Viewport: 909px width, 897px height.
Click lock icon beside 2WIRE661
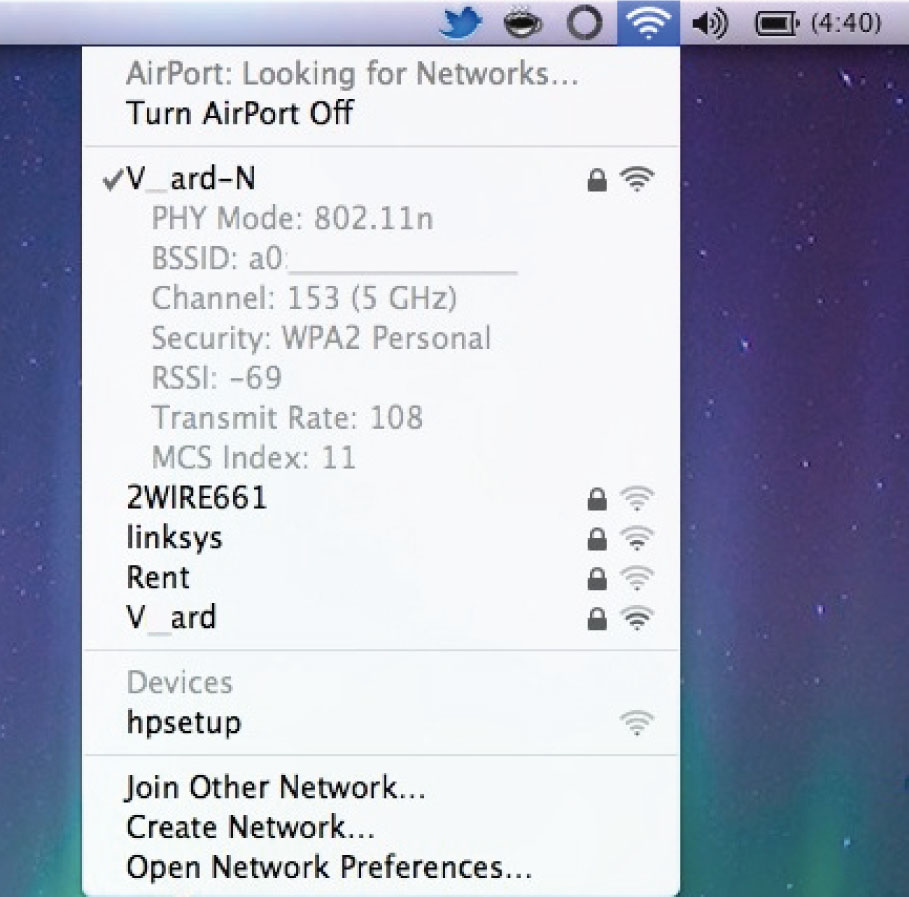pos(597,499)
